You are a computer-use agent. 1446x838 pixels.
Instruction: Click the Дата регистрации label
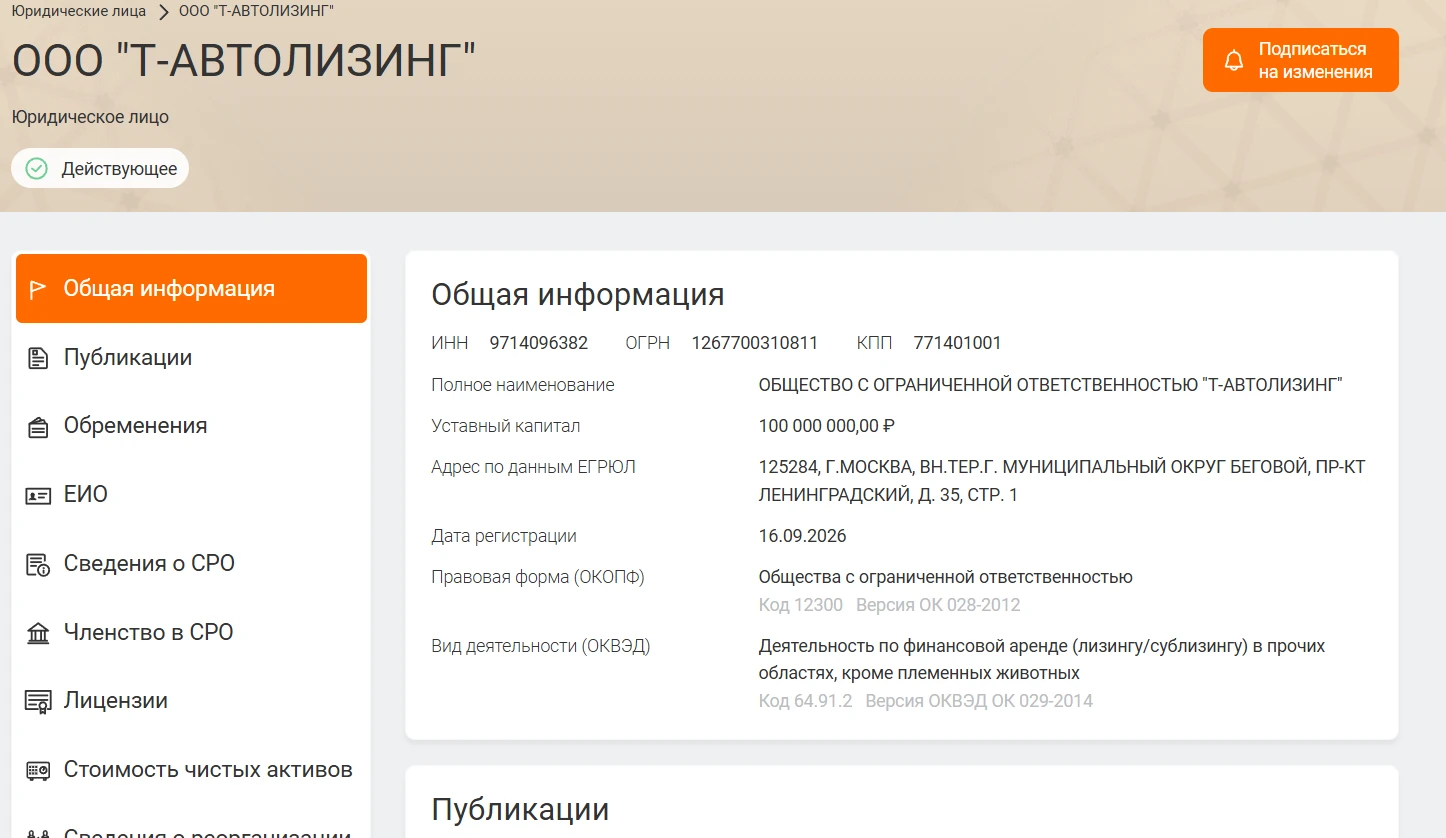504,536
